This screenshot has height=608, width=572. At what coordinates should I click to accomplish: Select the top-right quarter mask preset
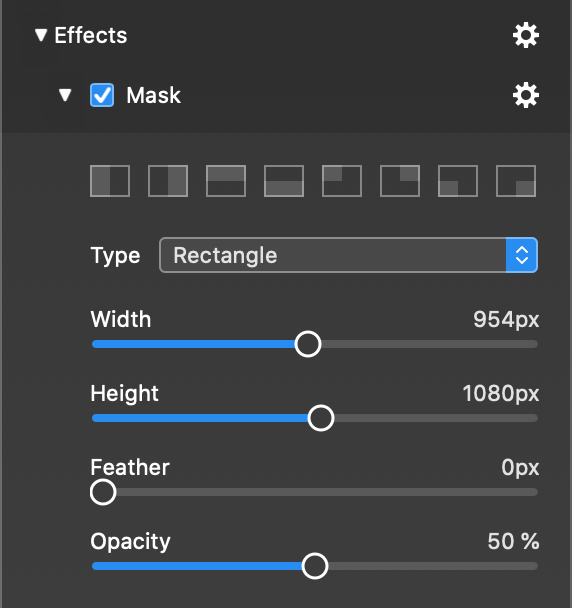click(400, 181)
